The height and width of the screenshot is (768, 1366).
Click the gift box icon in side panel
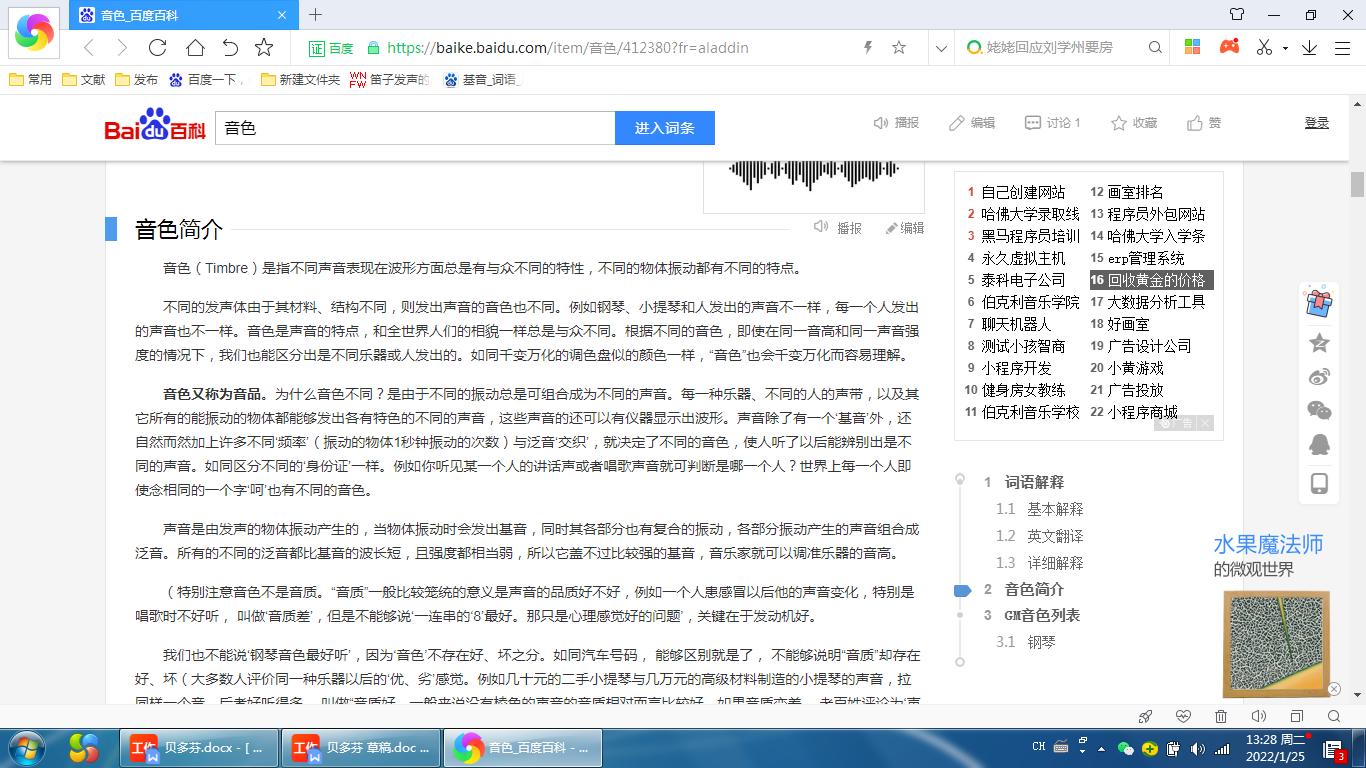tap(1319, 301)
